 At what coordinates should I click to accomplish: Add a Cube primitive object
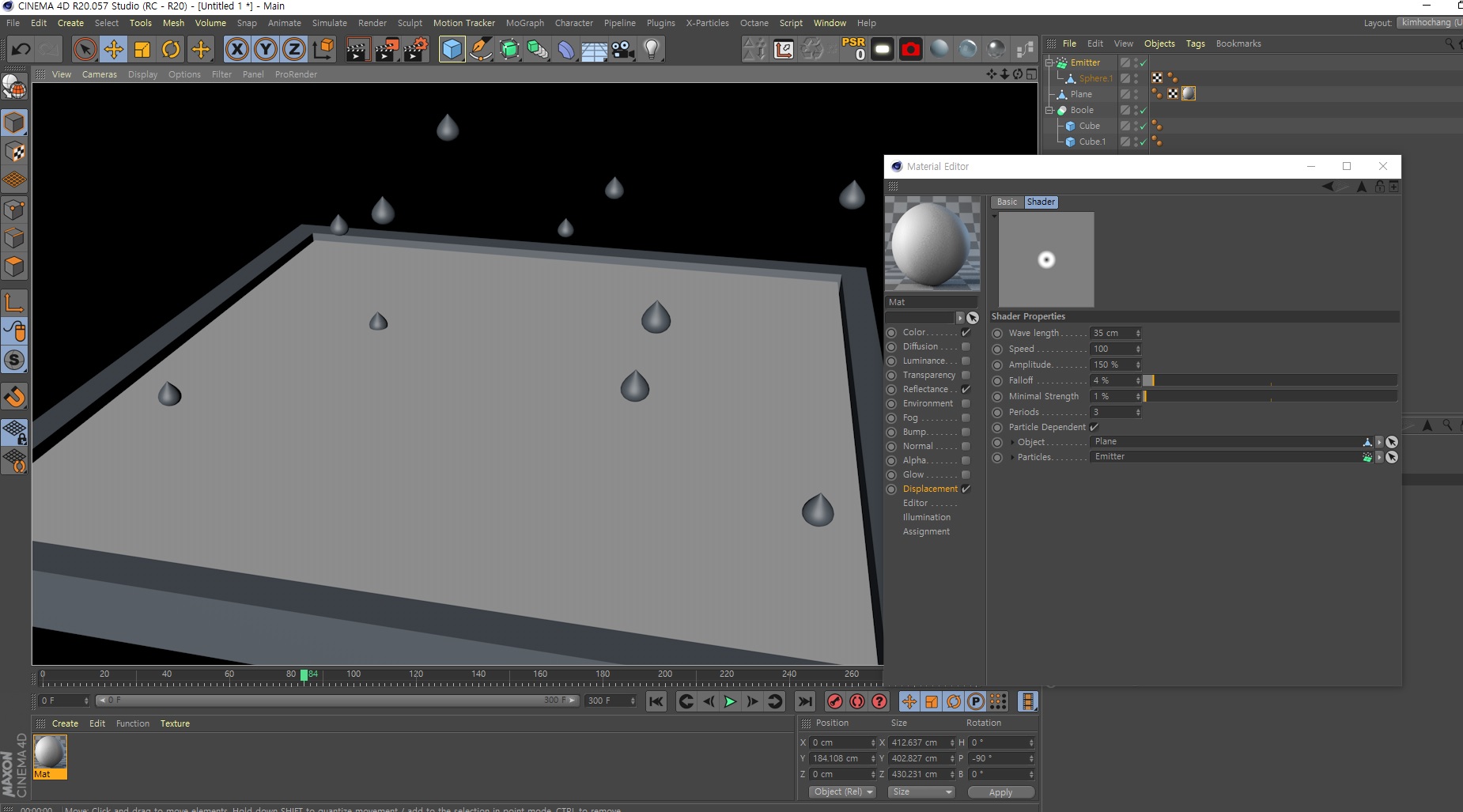click(452, 50)
